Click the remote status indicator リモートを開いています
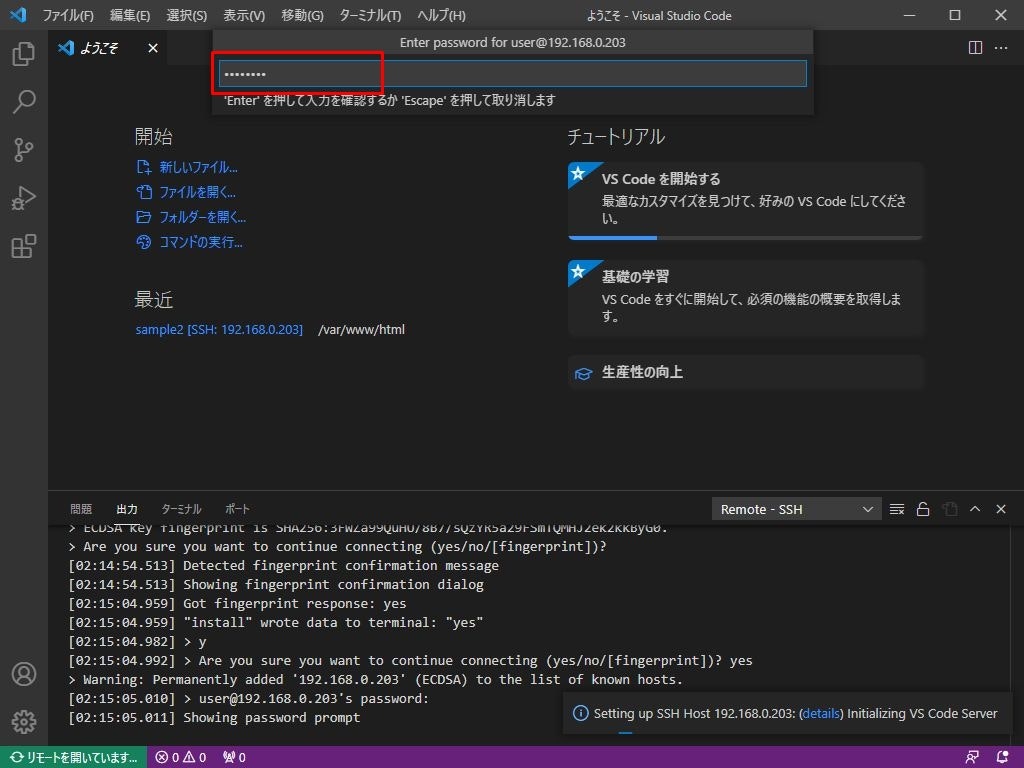Image resolution: width=1024 pixels, height=768 pixels. pyautogui.click(x=73, y=757)
